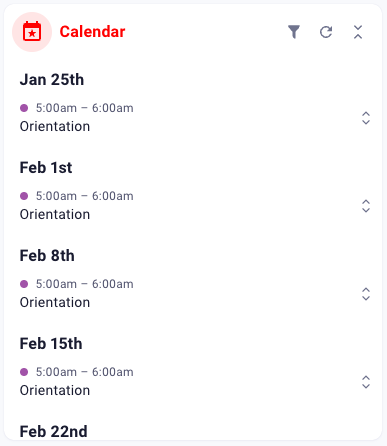Image resolution: width=387 pixels, height=446 pixels.
Task: Select the Feb 22nd date heading
Action: [54, 431]
